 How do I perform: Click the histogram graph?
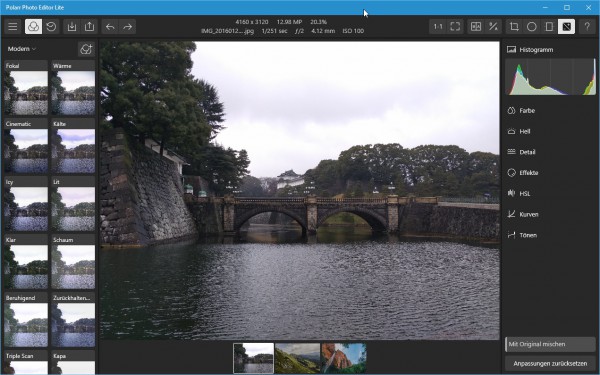click(x=550, y=77)
